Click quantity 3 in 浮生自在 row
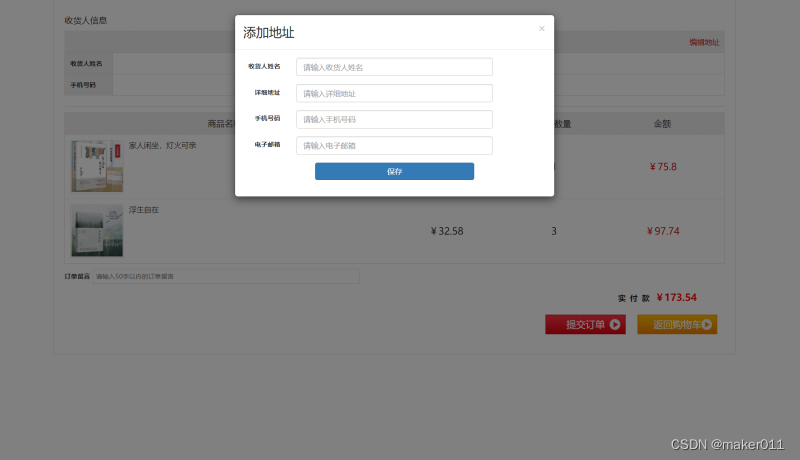 click(554, 231)
